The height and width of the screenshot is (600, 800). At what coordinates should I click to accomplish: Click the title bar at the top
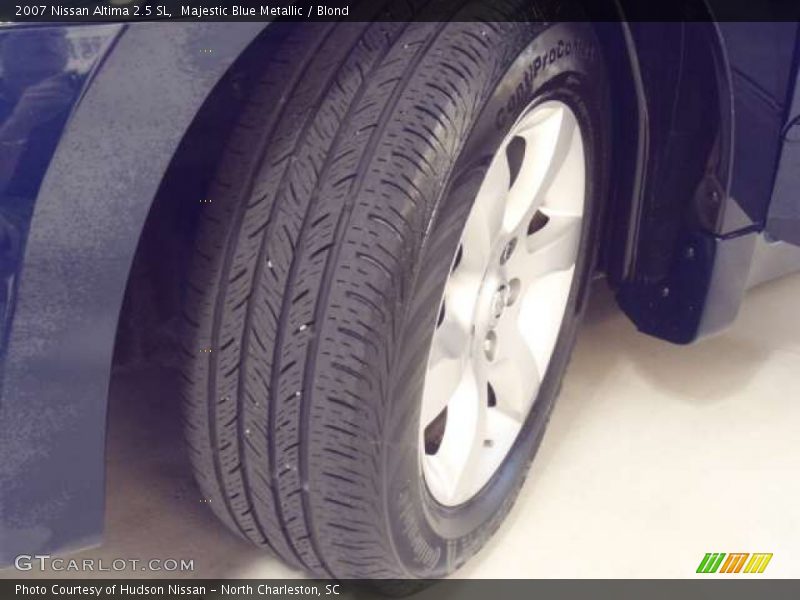400,12
